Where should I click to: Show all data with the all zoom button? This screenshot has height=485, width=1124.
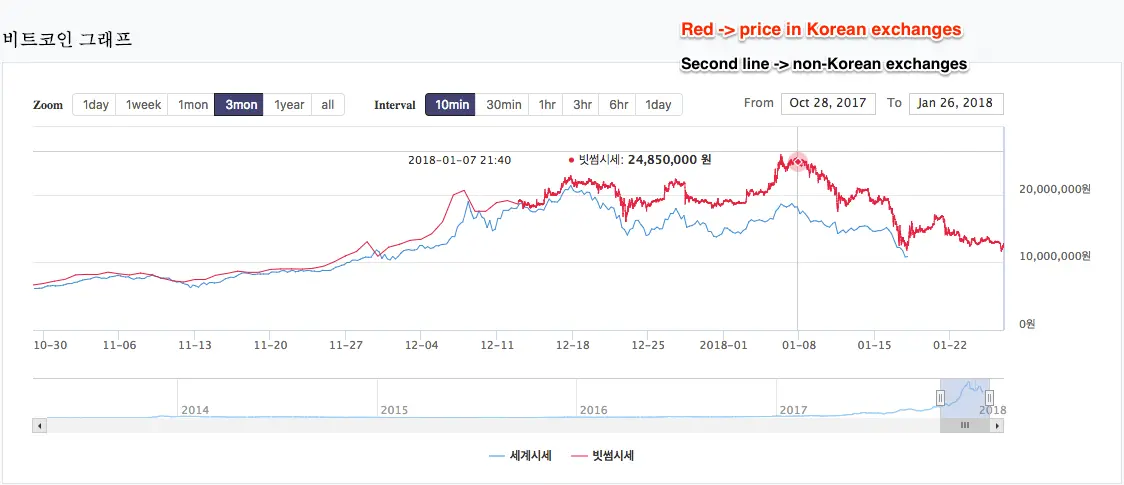[x=328, y=105]
